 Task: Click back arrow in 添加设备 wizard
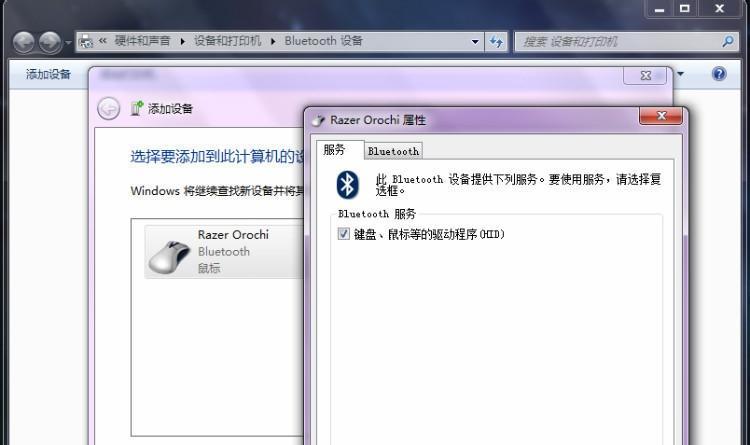[109, 109]
